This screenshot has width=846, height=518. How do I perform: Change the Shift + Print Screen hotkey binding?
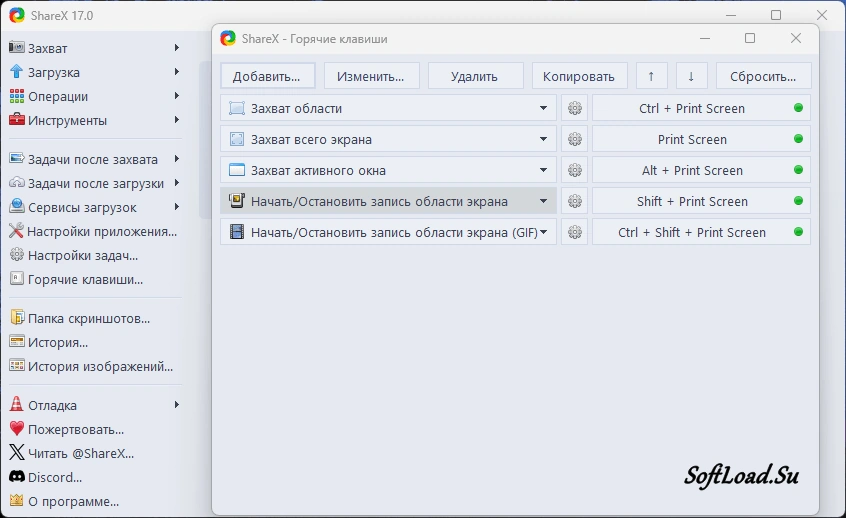(701, 201)
